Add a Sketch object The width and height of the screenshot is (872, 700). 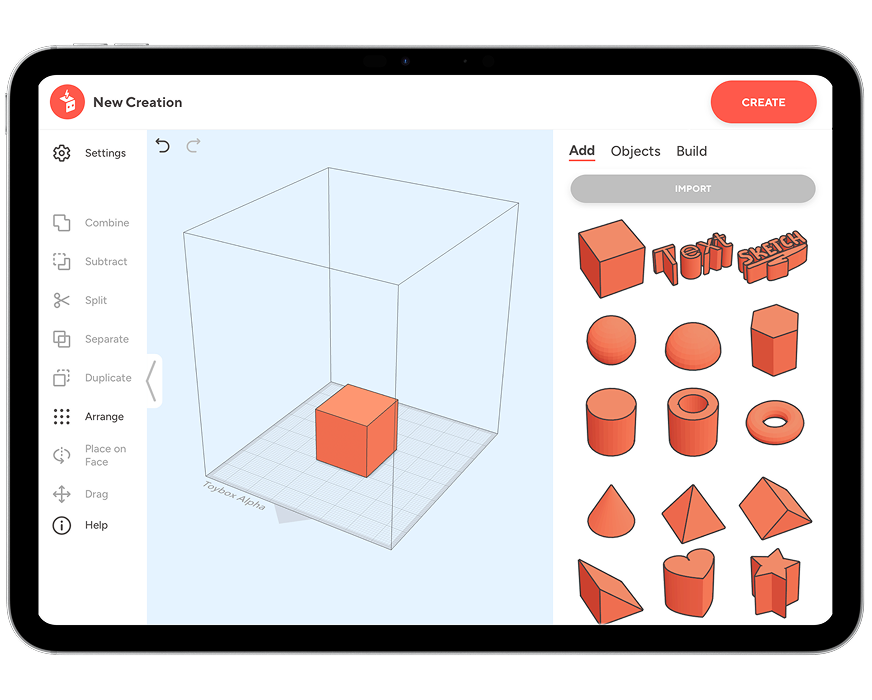(772, 256)
